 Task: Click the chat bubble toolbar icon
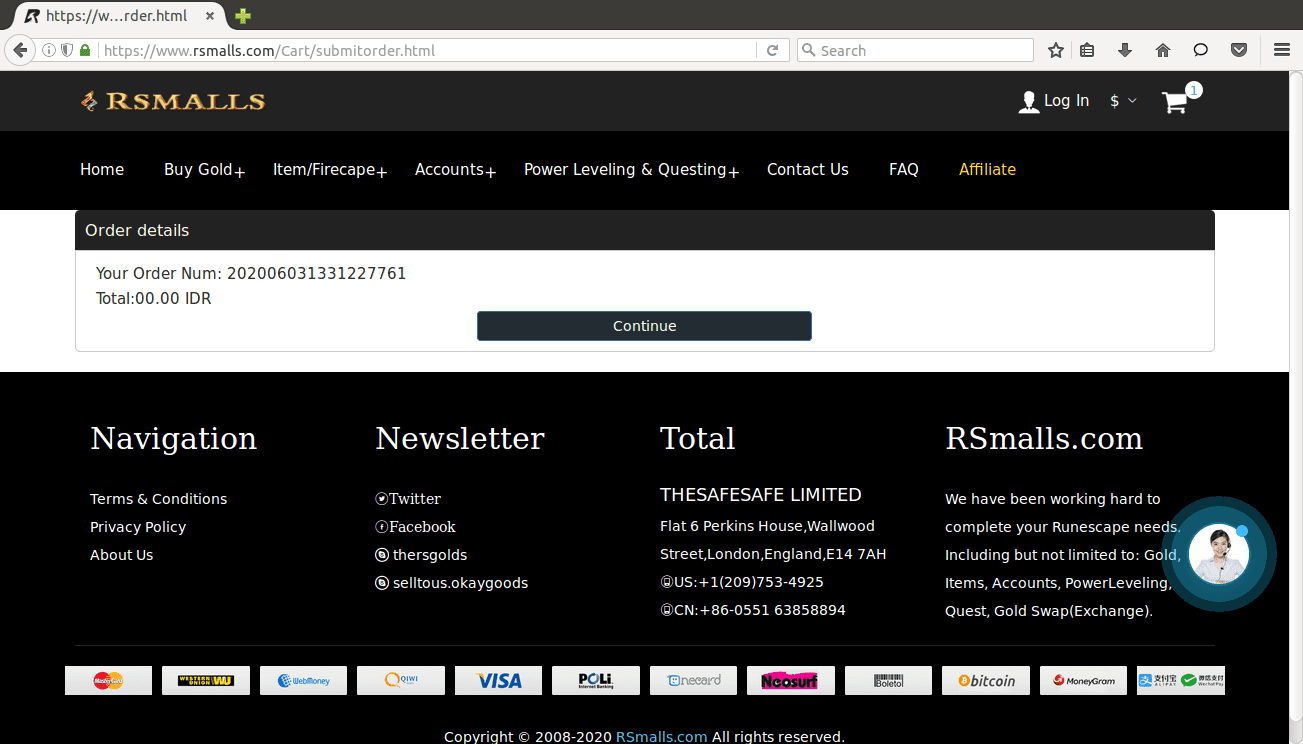click(1201, 50)
